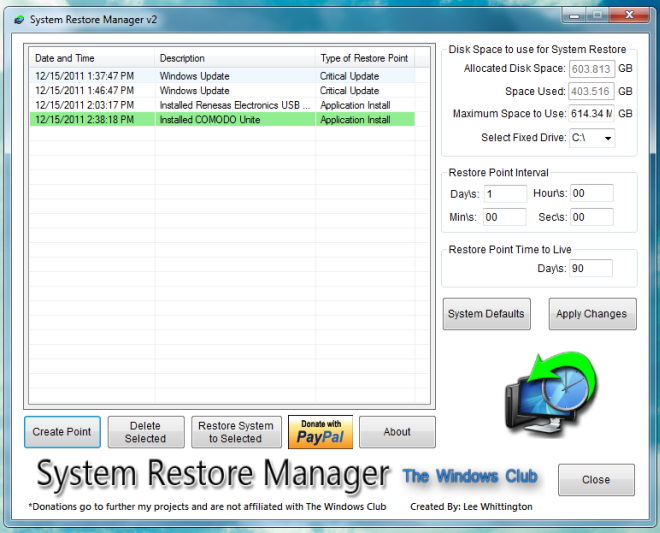This screenshot has height=533, width=660.
Task: Open the Select Fixed Drive dropdown
Action: point(592,138)
